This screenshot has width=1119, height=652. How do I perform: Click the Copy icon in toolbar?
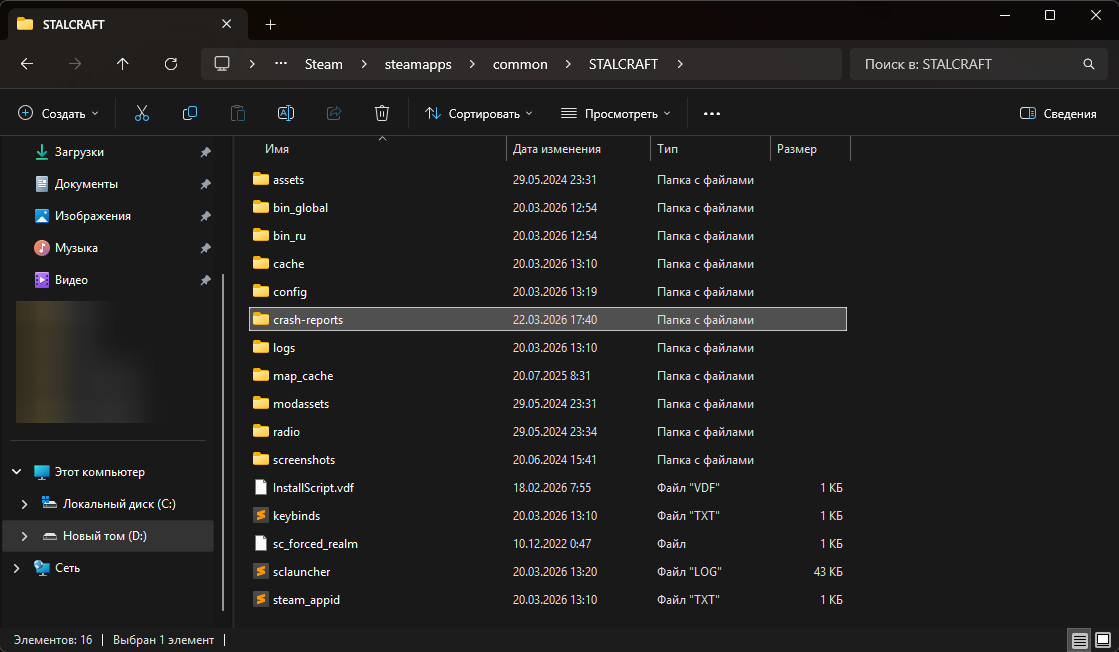(189, 114)
